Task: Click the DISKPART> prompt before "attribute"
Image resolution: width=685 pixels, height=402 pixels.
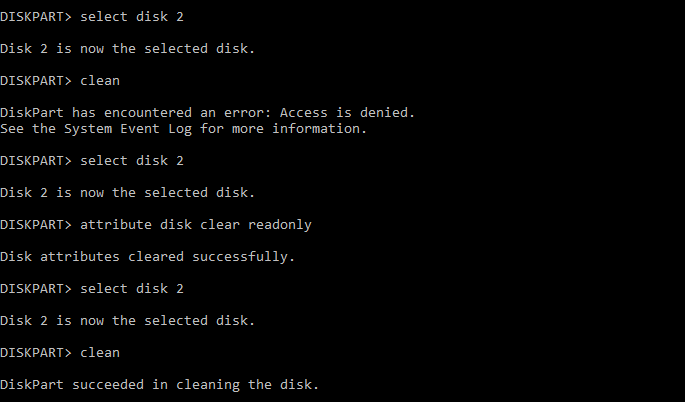Action: click(35, 224)
